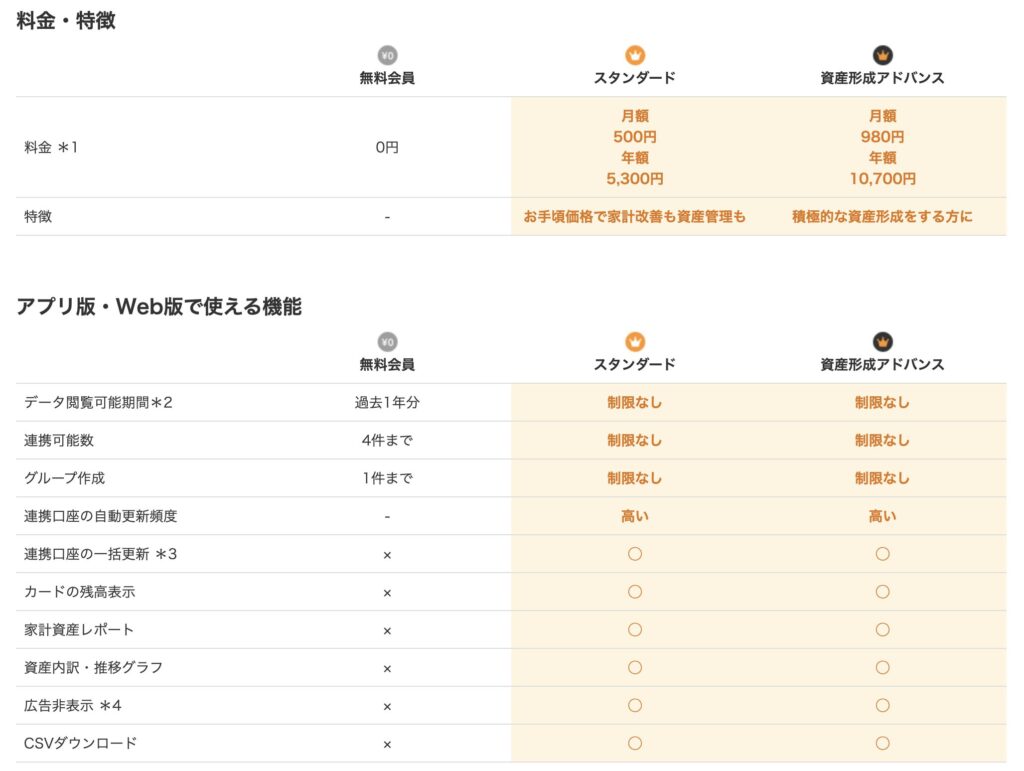The width and height of the screenshot is (1024, 771).
Task: Click the 無料会員 column header in features table
Action: [388, 365]
